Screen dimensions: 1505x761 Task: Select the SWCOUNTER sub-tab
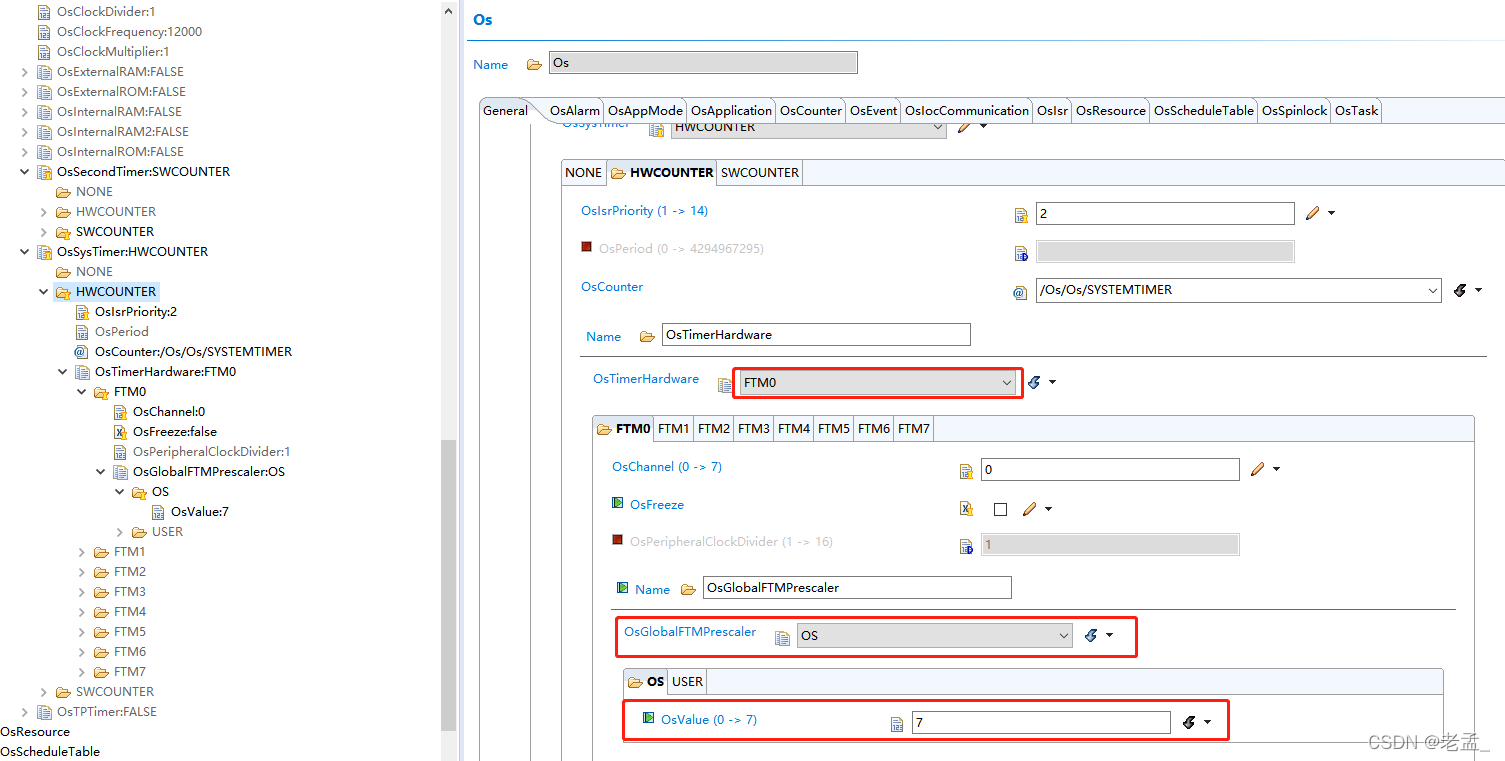(760, 173)
